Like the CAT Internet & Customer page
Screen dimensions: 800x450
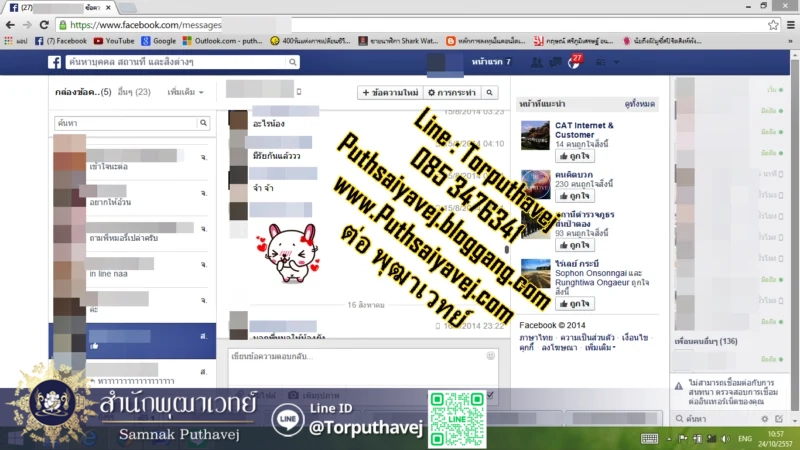(x=543, y=156)
